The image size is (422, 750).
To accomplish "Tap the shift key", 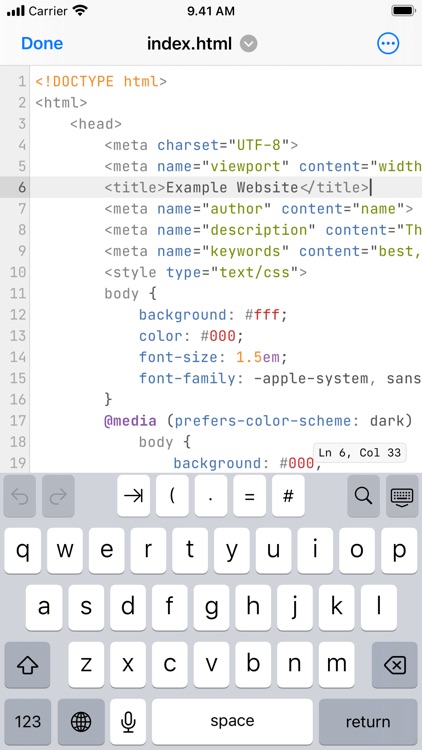I will (x=27, y=665).
